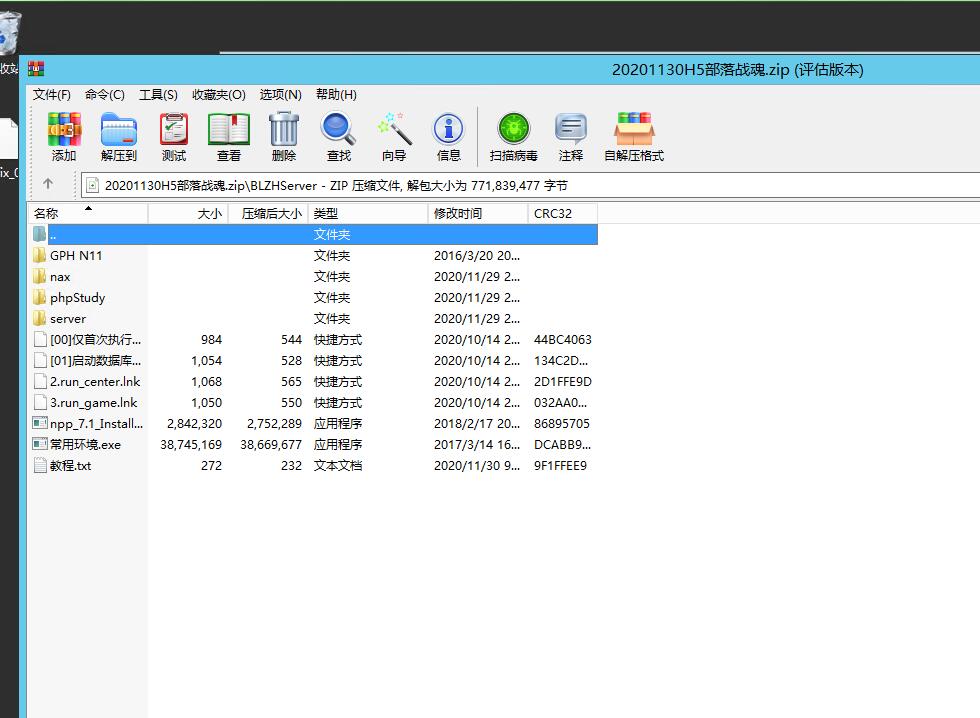Click the Add (添加) archive toolbar icon
This screenshot has height=718, width=980.
click(64, 137)
